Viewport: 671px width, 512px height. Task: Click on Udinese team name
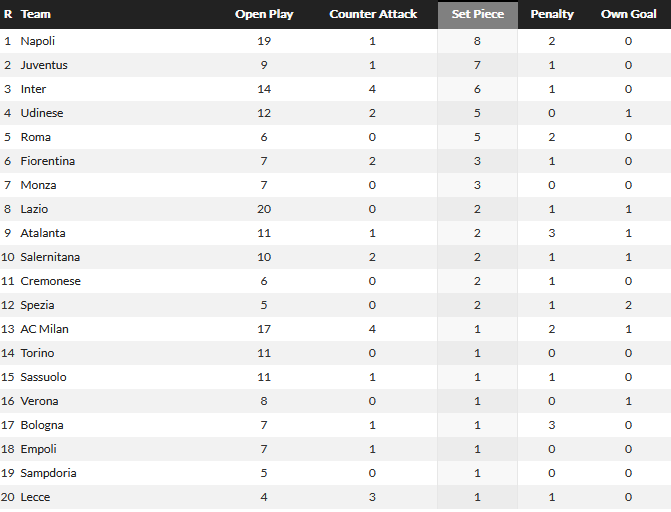pyautogui.click(x=43, y=113)
